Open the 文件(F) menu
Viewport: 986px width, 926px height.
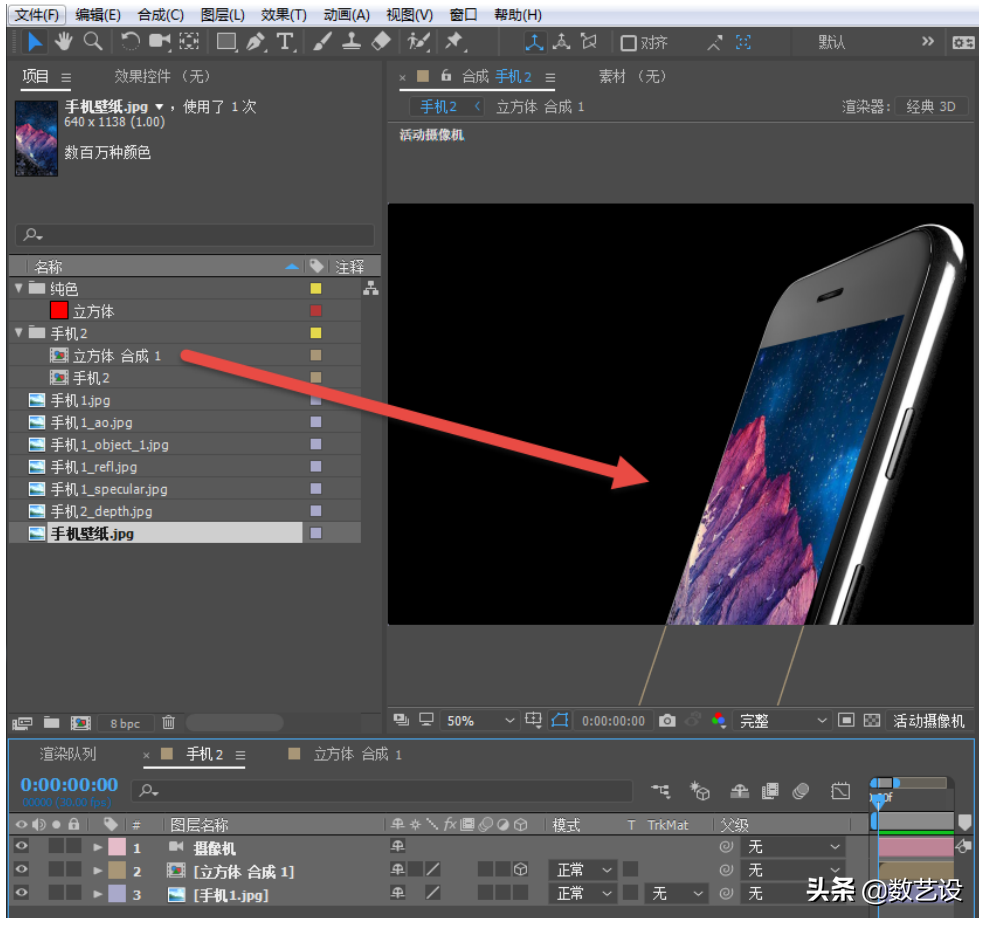click(36, 14)
